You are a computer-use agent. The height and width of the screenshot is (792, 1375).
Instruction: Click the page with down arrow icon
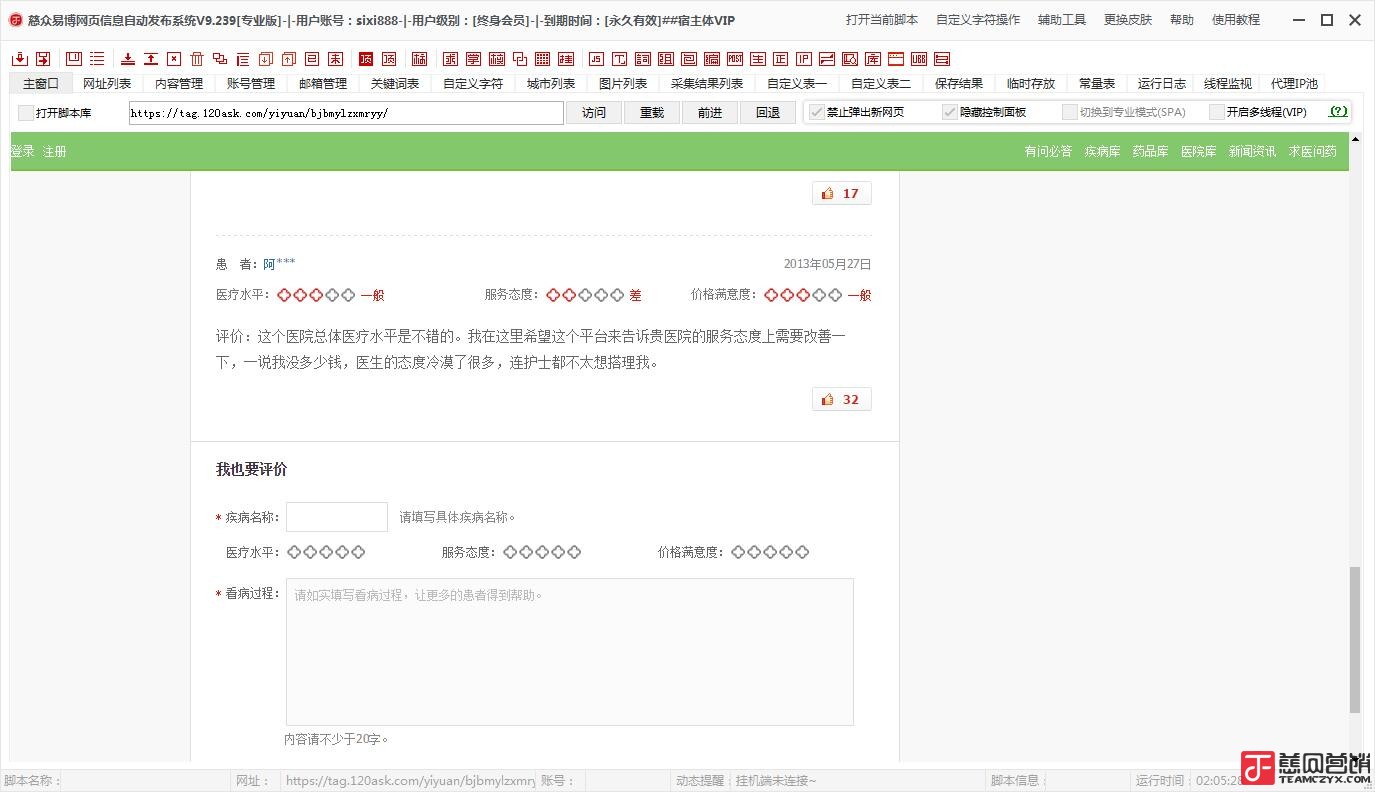coord(266,59)
